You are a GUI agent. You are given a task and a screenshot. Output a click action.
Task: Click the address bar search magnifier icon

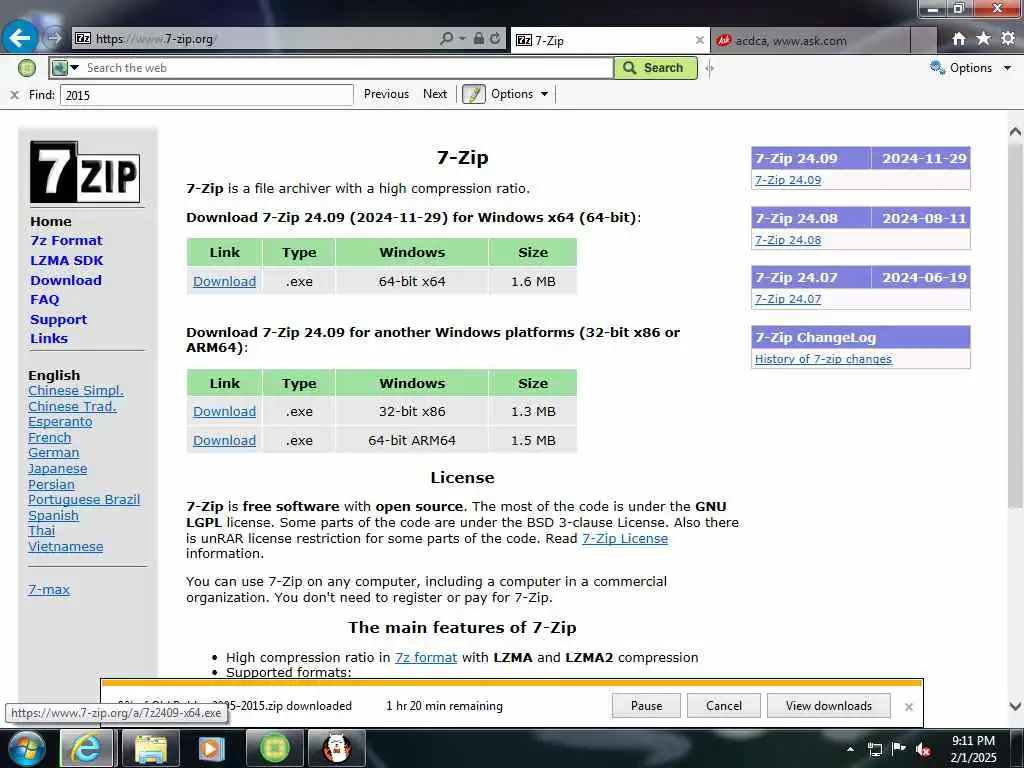[447, 39]
